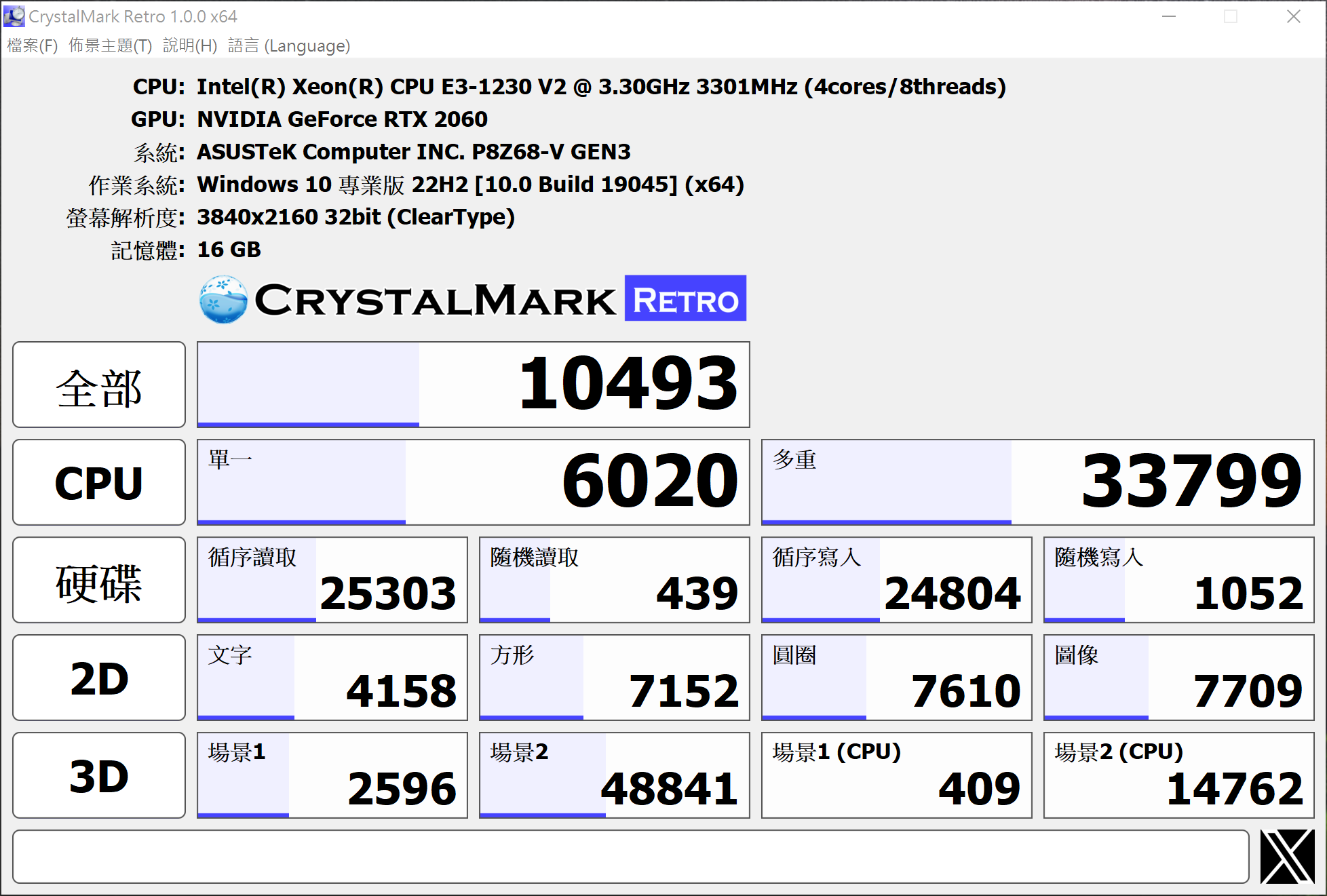Start the 硬碟 disk benchmark button

(x=99, y=580)
